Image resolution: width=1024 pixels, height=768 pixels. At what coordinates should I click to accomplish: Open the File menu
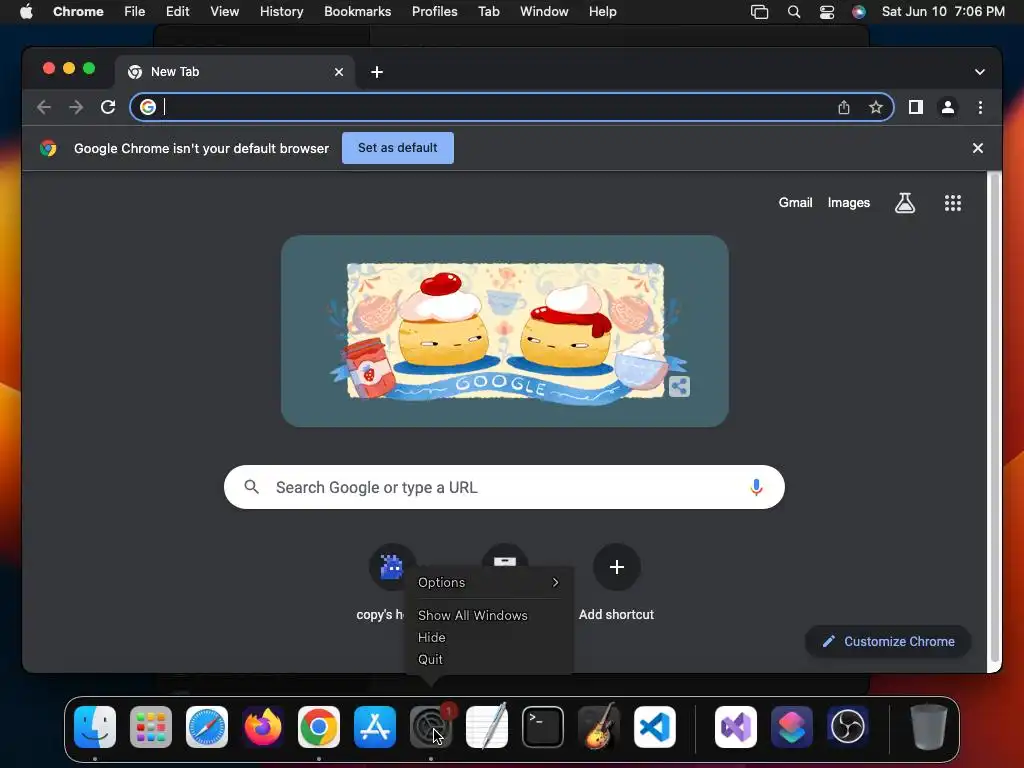tap(135, 12)
